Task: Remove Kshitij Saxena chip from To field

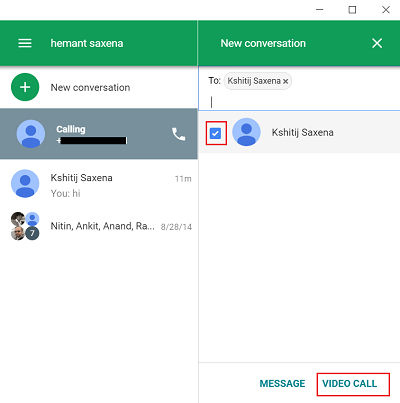Action: pos(286,81)
